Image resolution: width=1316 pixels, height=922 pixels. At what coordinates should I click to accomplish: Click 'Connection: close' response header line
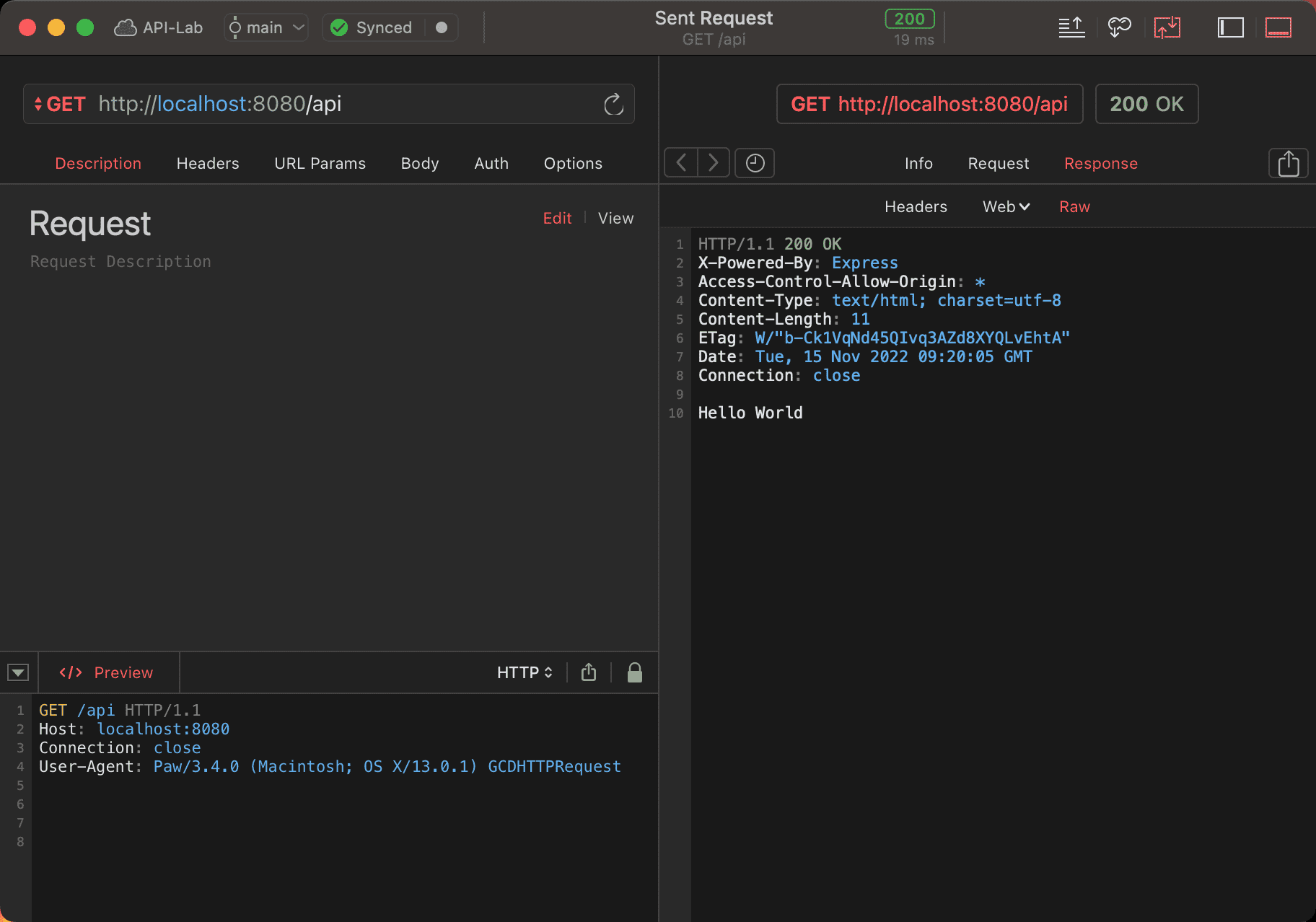point(779,375)
